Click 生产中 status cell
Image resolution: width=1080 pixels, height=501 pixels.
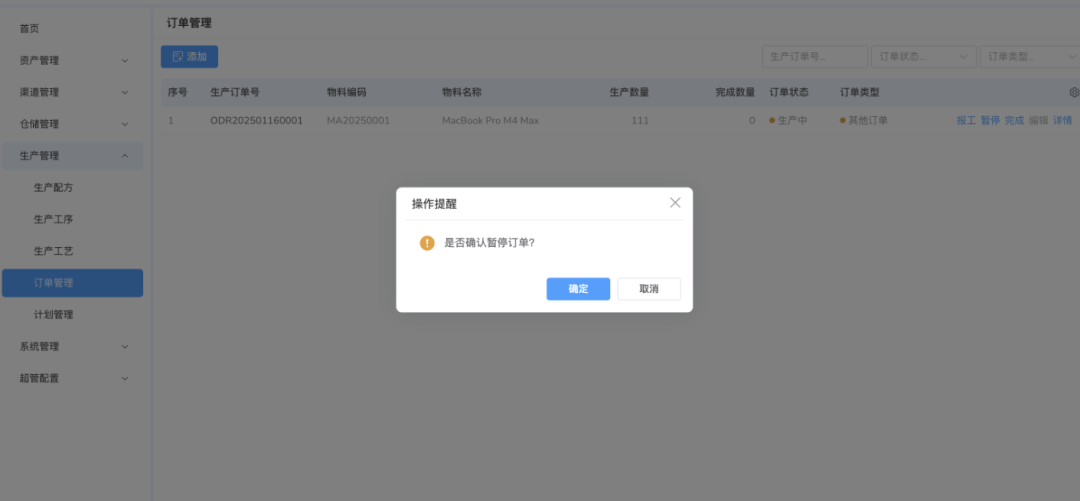pos(788,121)
